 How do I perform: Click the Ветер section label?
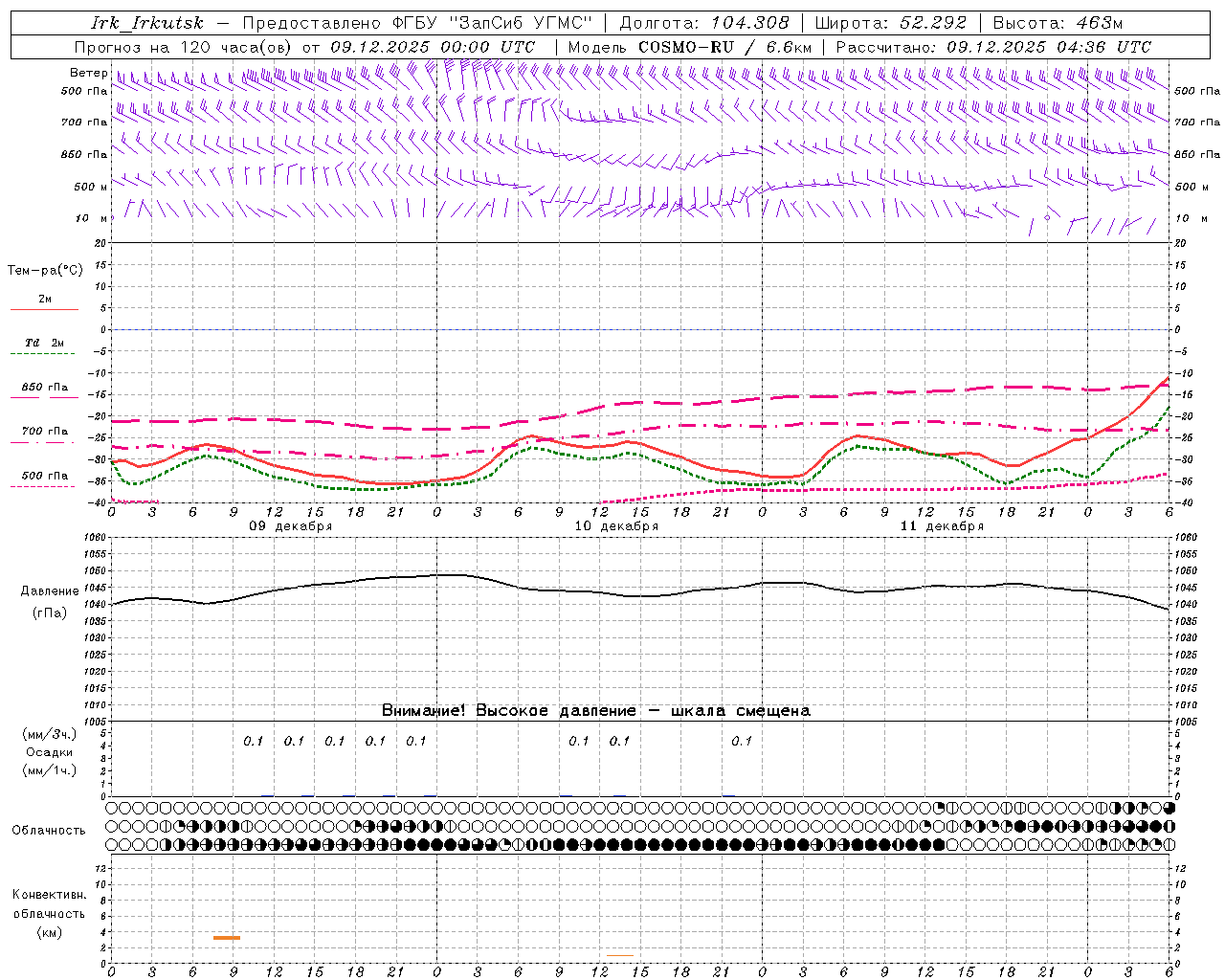pos(89,73)
